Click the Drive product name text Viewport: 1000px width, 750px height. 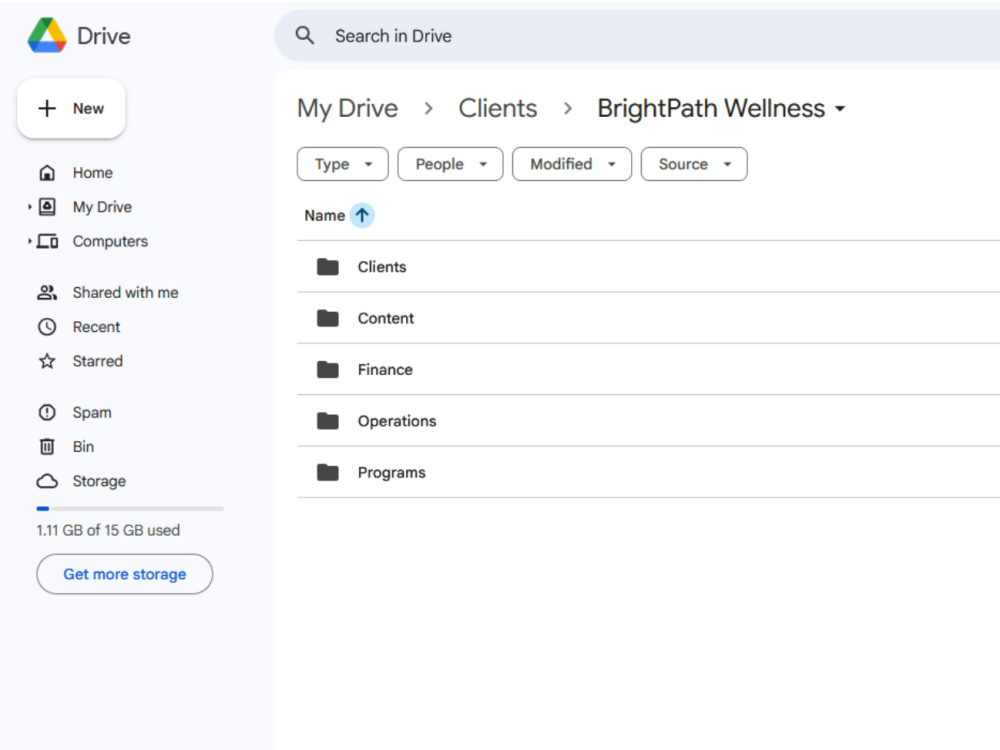coord(104,36)
